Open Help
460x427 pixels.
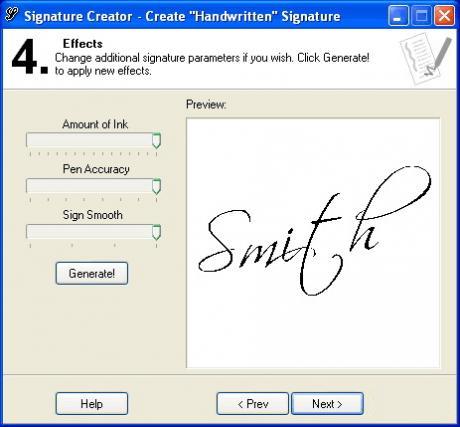click(x=92, y=404)
